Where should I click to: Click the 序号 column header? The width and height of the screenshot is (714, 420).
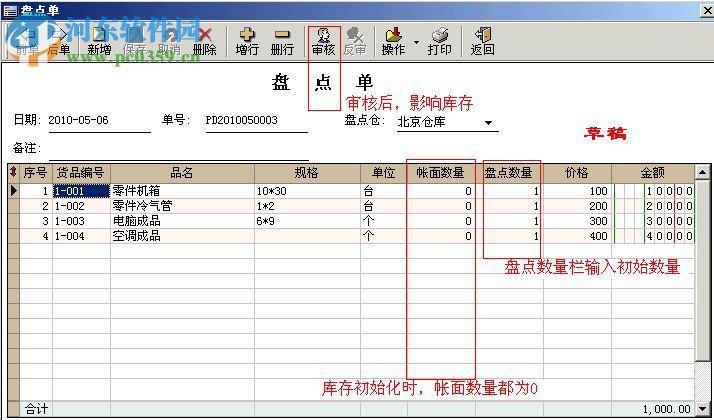click(36, 173)
